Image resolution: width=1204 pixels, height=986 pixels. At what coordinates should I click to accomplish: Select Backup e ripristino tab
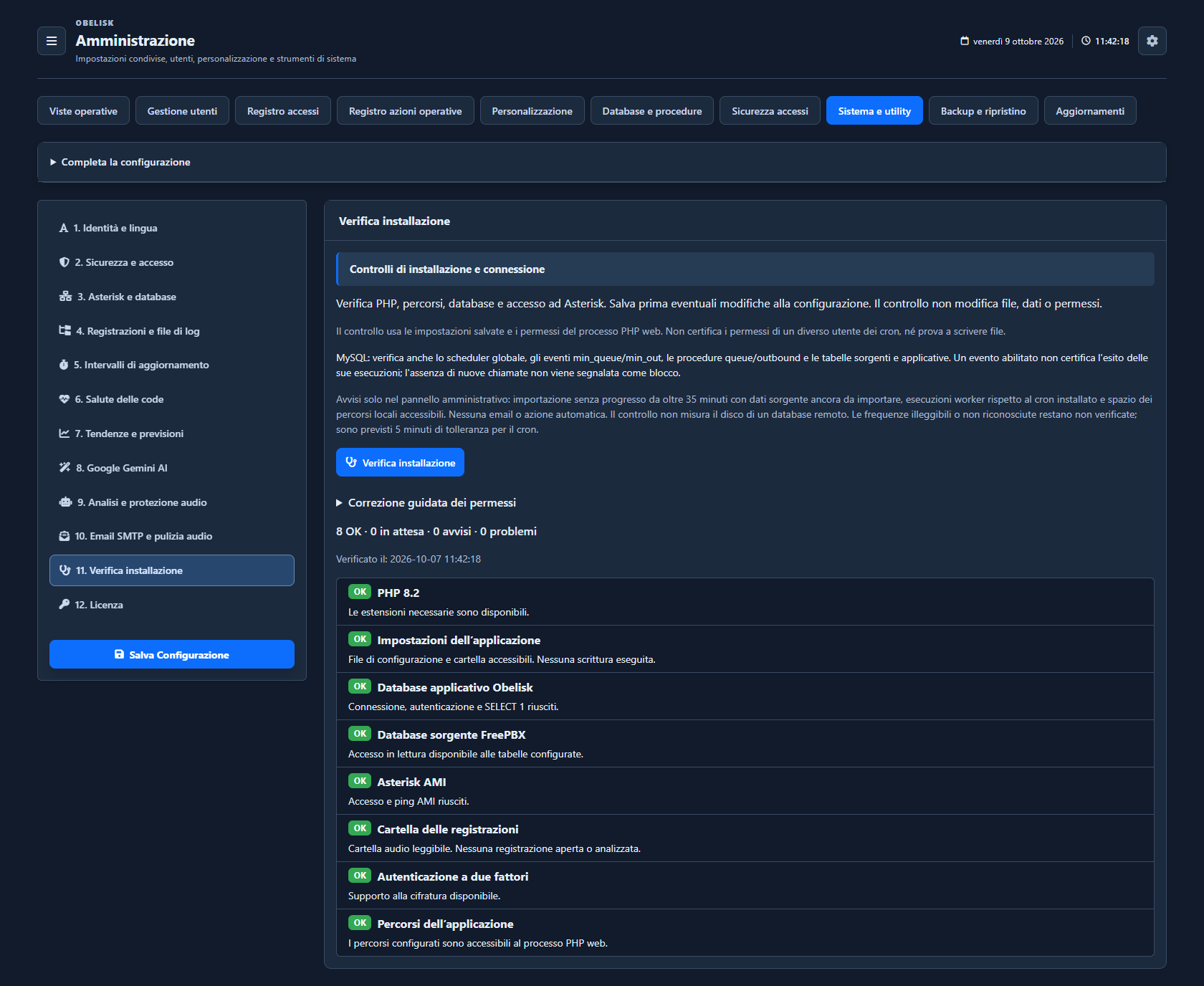pos(983,110)
